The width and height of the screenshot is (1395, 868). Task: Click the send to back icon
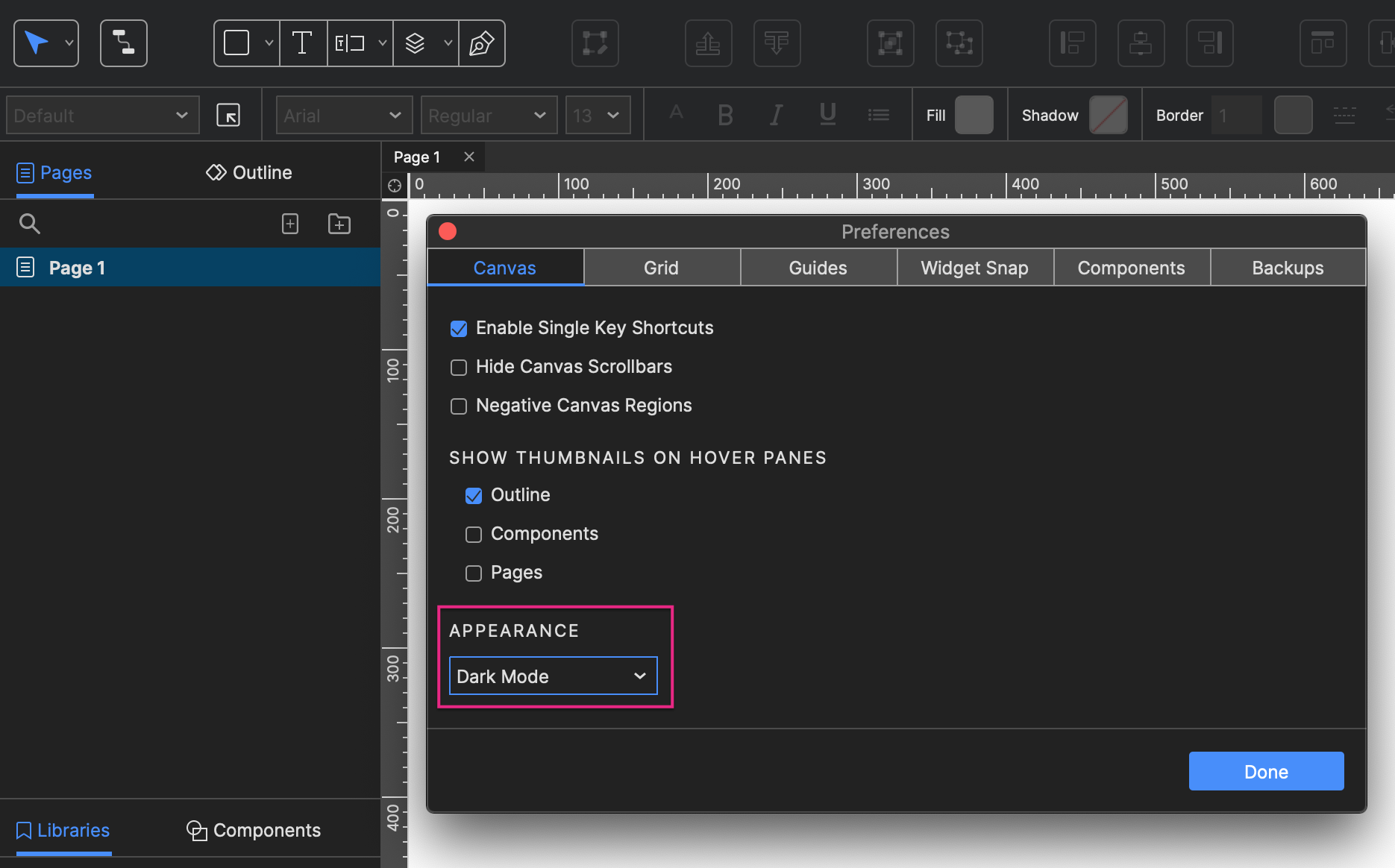tap(777, 43)
